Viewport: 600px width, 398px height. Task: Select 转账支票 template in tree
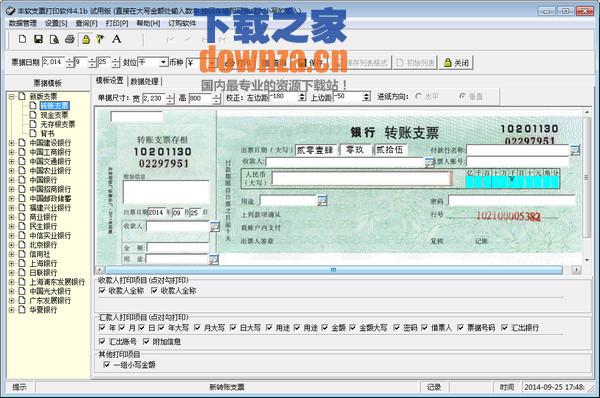point(55,106)
